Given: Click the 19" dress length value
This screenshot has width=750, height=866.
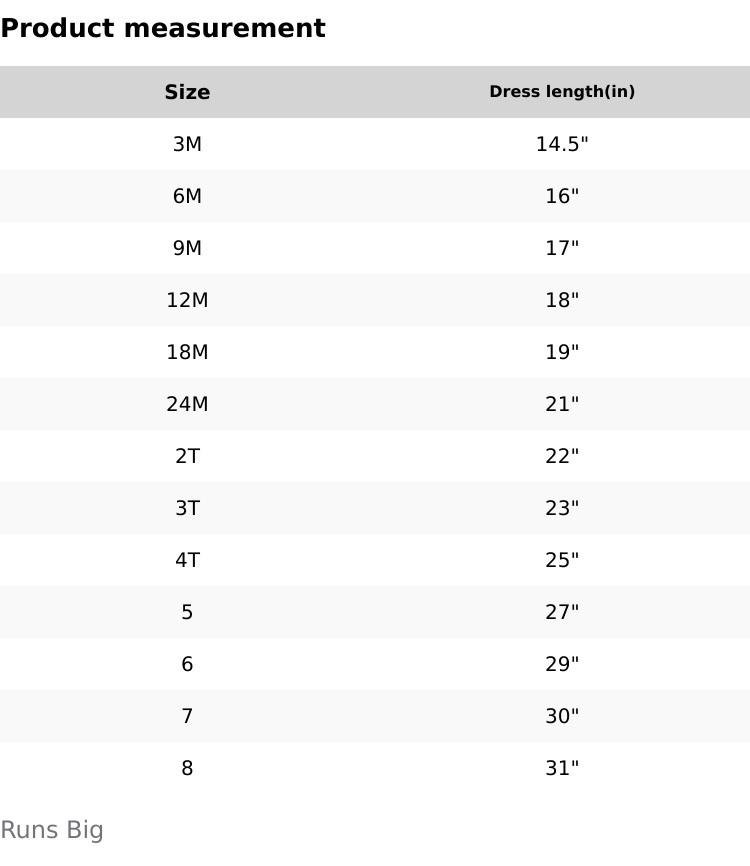Looking at the screenshot, I should [562, 352].
